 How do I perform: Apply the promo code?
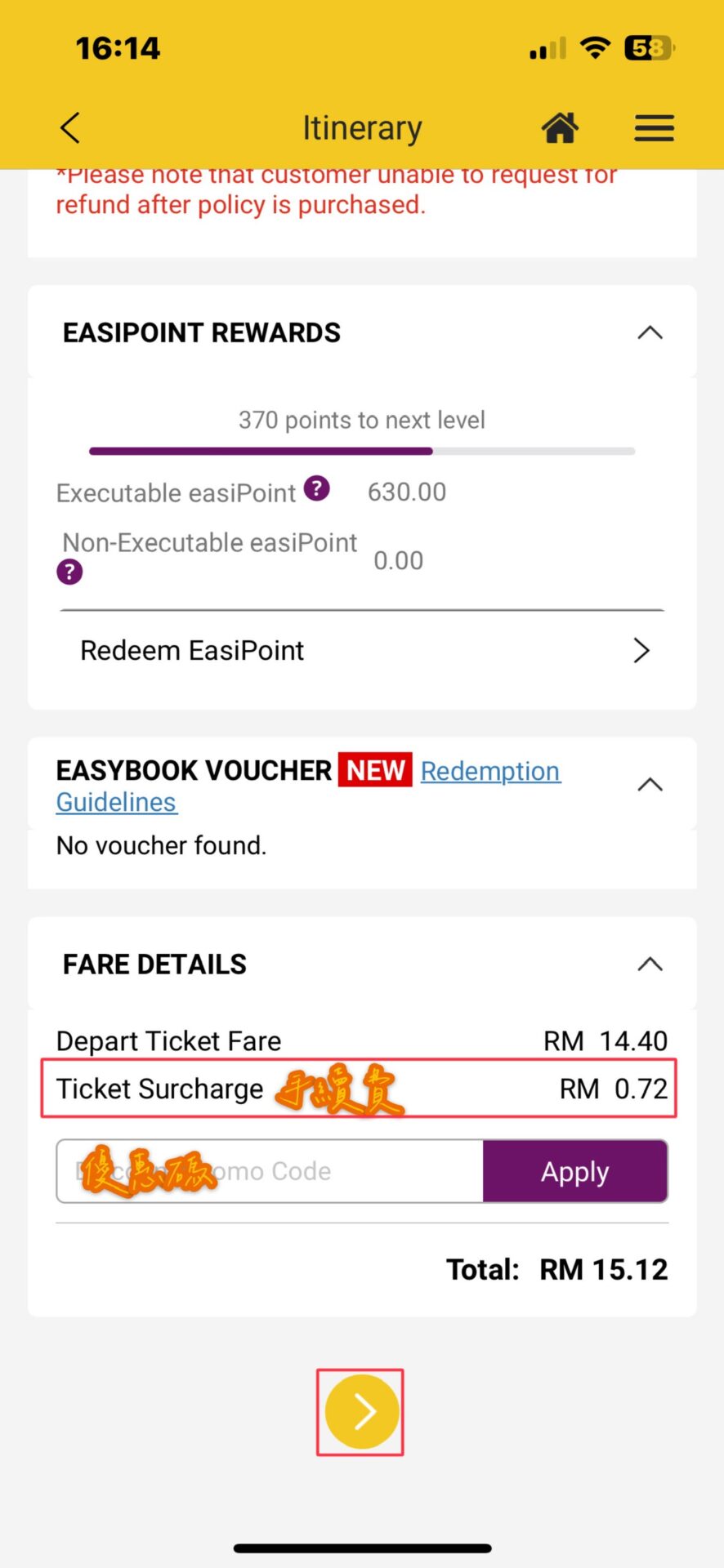(575, 1172)
